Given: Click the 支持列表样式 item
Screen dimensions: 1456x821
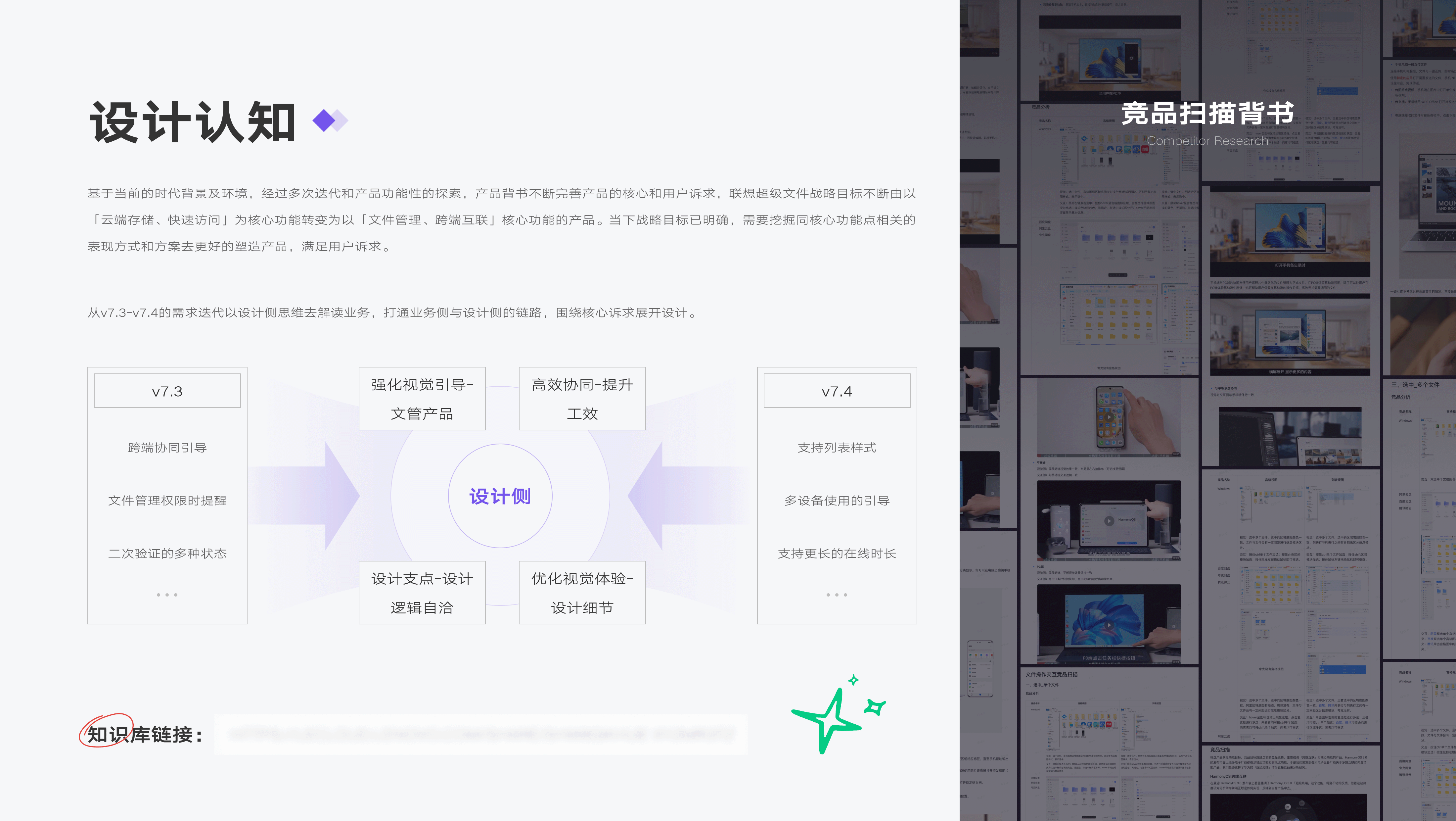Looking at the screenshot, I should point(837,448).
